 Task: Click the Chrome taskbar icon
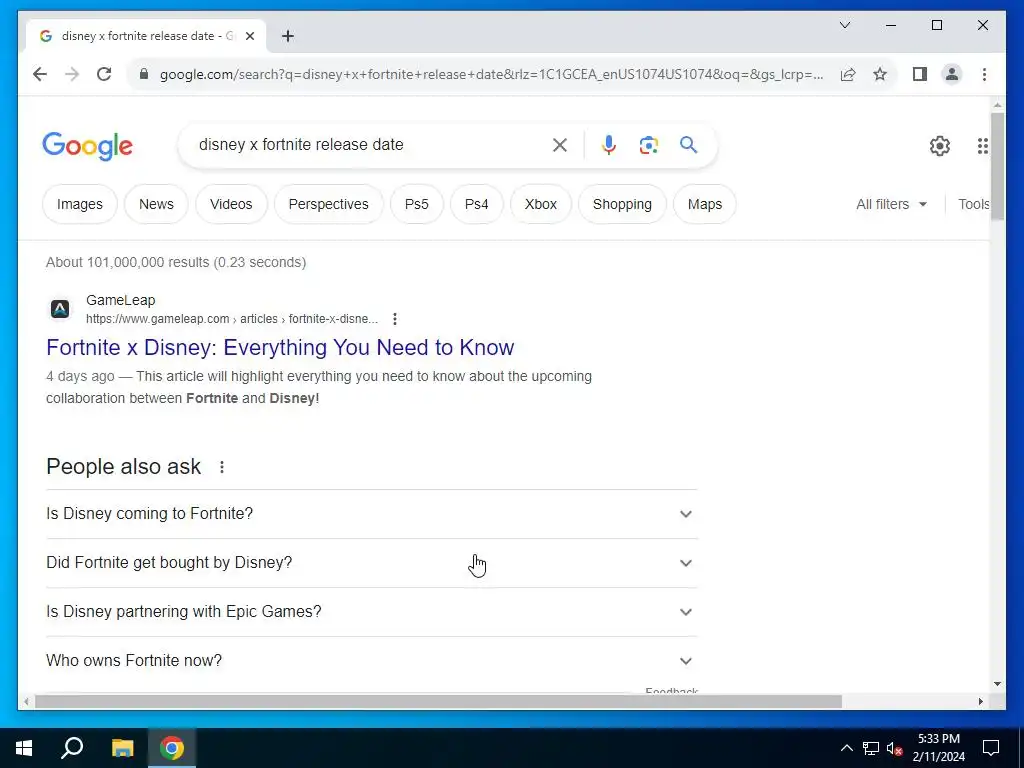[x=172, y=748]
